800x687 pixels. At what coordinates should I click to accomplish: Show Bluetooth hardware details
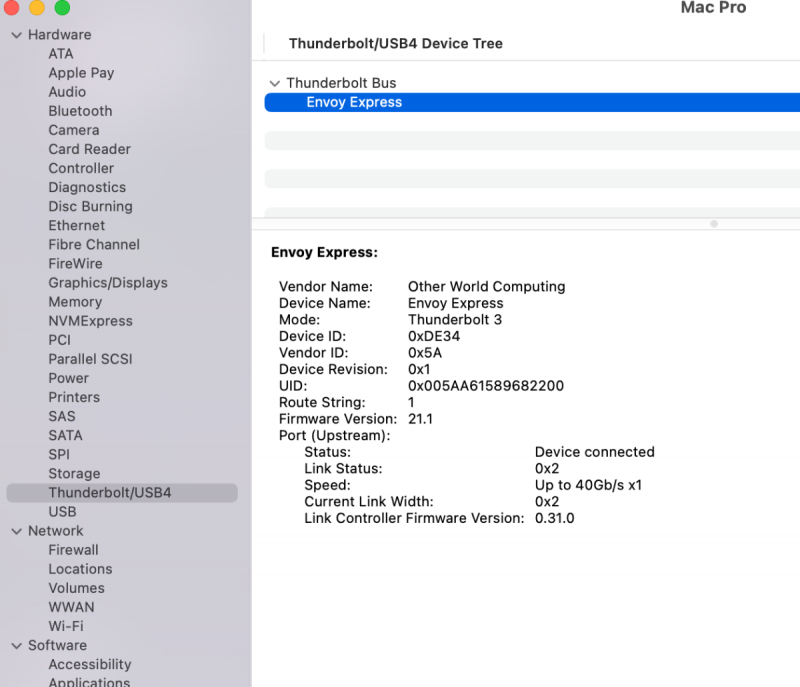pos(80,111)
